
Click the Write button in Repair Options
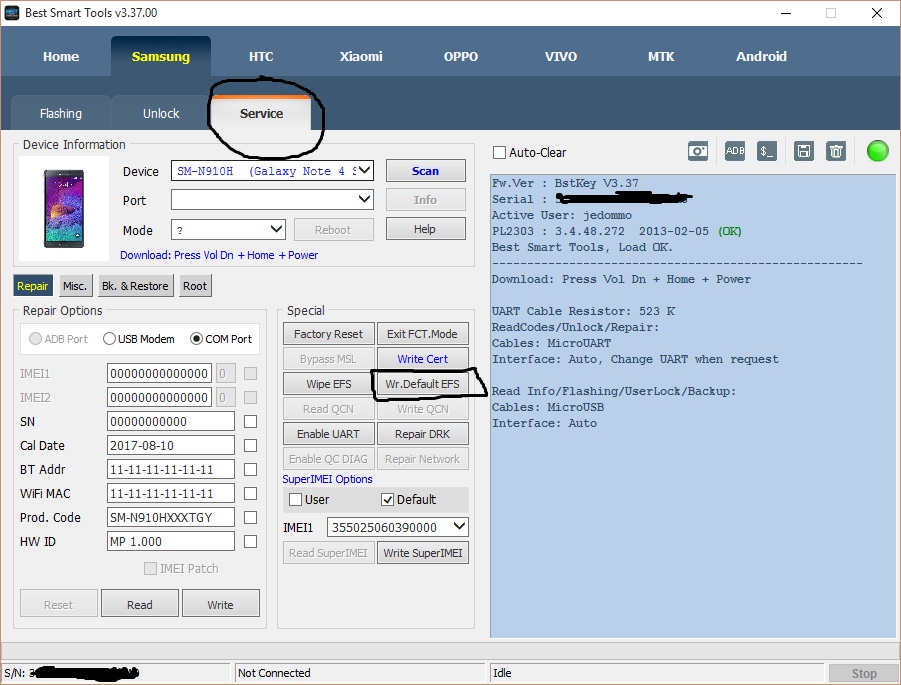tap(221, 605)
